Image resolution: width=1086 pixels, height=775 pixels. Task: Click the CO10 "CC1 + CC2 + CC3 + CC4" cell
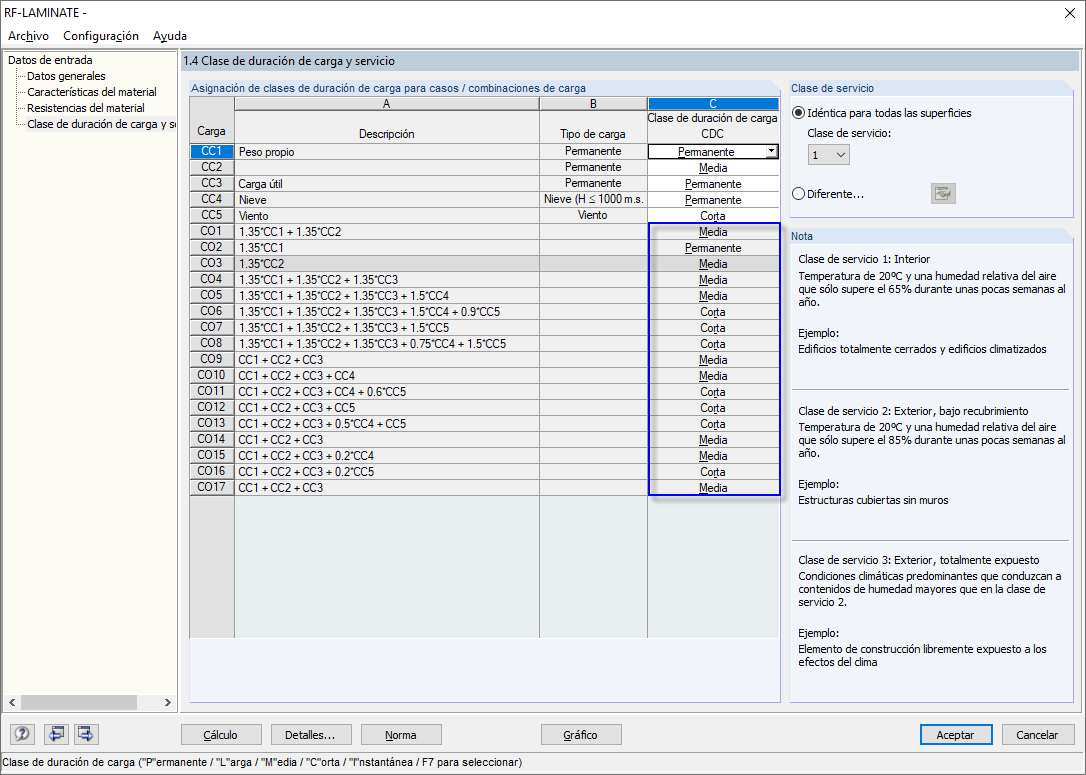click(x=386, y=375)
